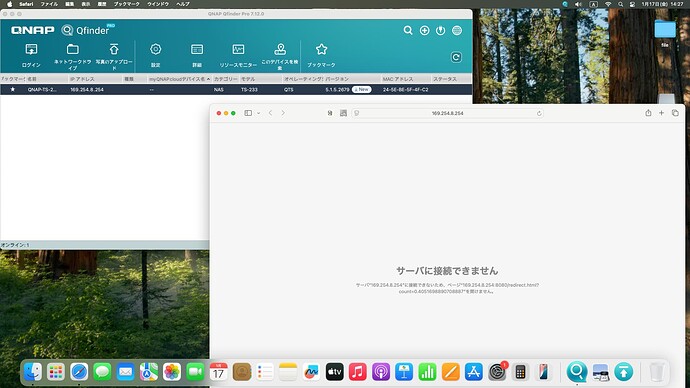Open the Apple menu
Screen dimensions: 690x388
tap(9, 4)
